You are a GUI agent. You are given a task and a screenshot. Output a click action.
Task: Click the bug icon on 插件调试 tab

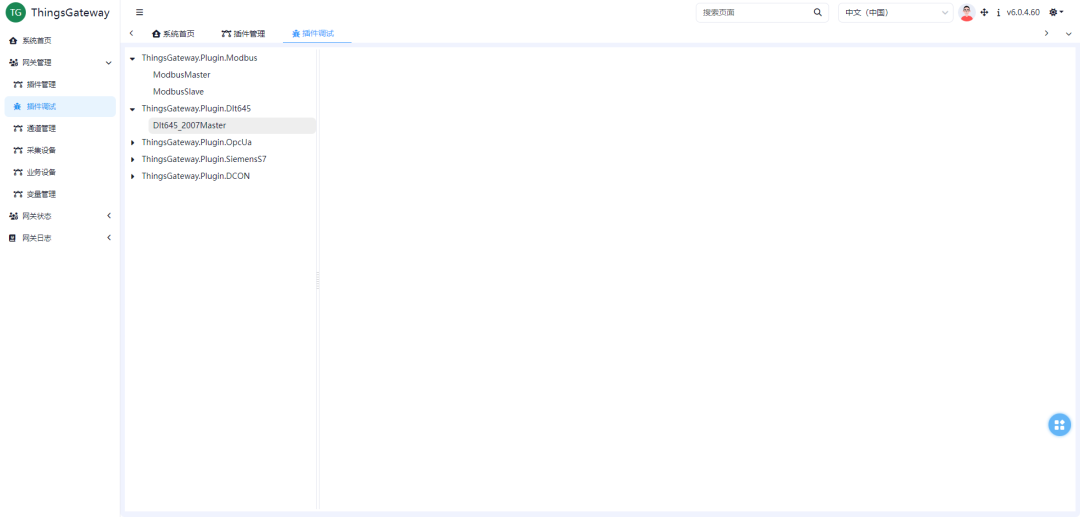pos(296,33)
